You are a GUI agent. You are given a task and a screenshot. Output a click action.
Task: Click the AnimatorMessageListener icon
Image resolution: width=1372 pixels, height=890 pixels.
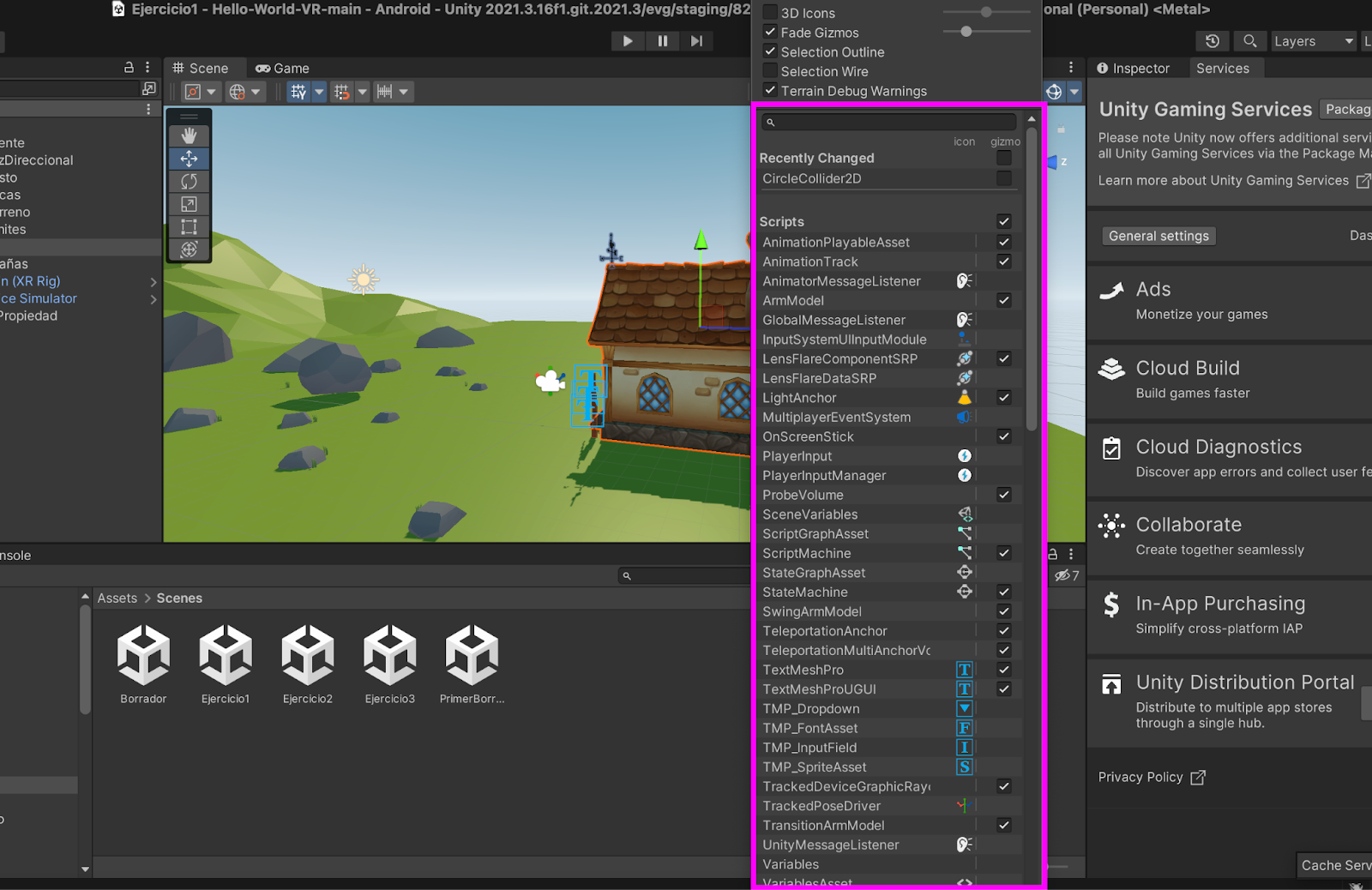pos(965,280)
